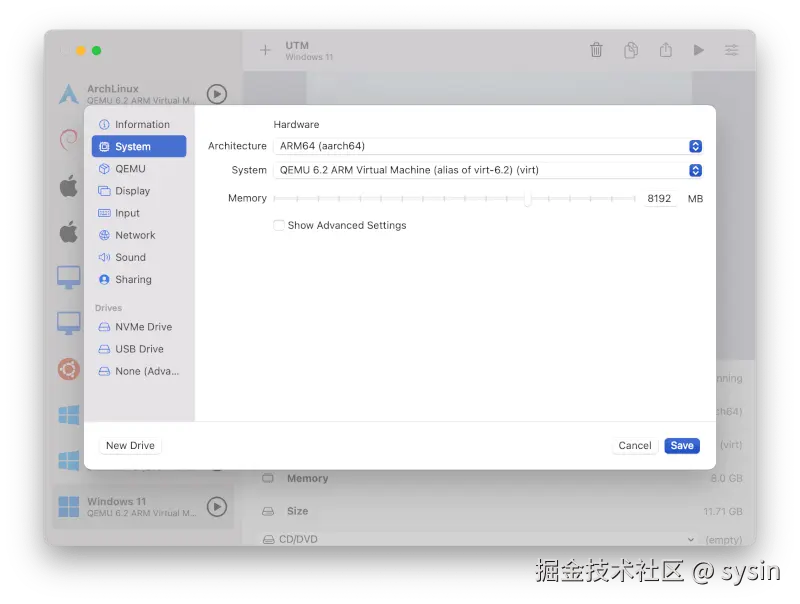Viewport: 800px width, 604px height.
Task: Click the clone VM icon in toolbar
Action: (631, 50)
